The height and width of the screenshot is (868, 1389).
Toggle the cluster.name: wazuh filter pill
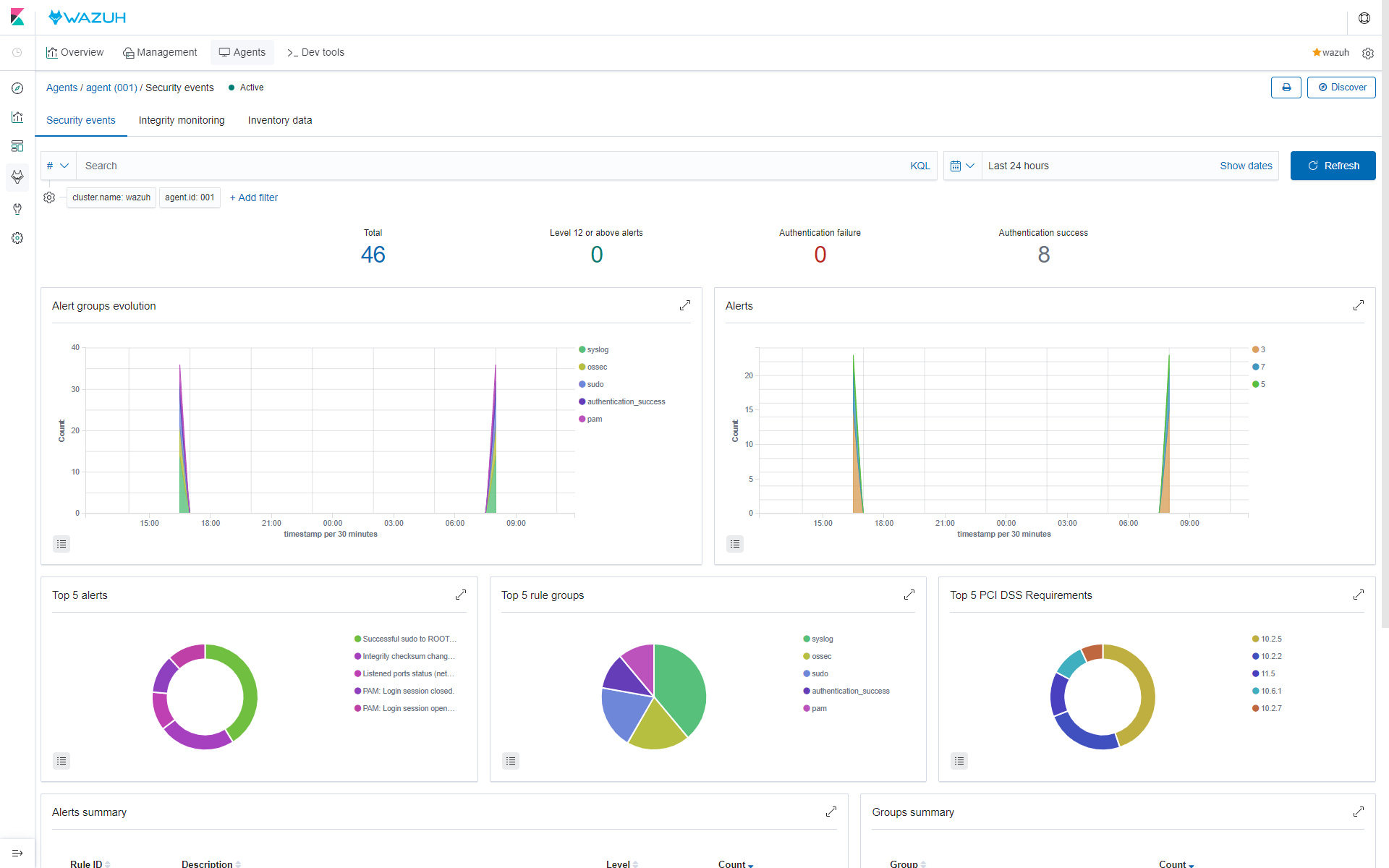pyautogui.click(x=111, y=197)
